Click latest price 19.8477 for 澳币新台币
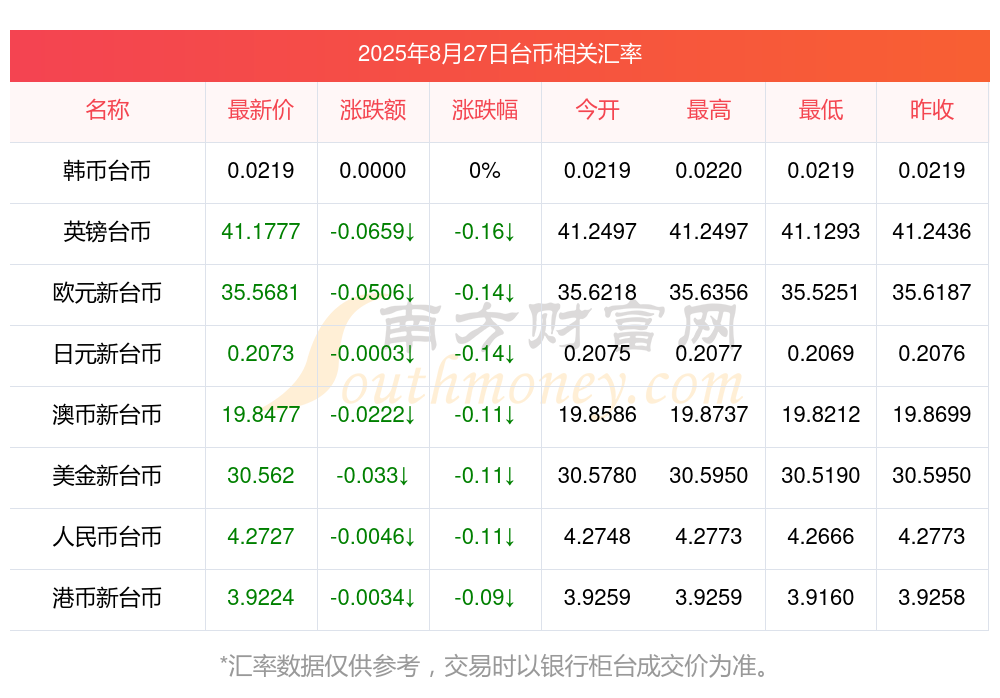The height and width of the screenshot is (698, 1000). tap(260, 415)
